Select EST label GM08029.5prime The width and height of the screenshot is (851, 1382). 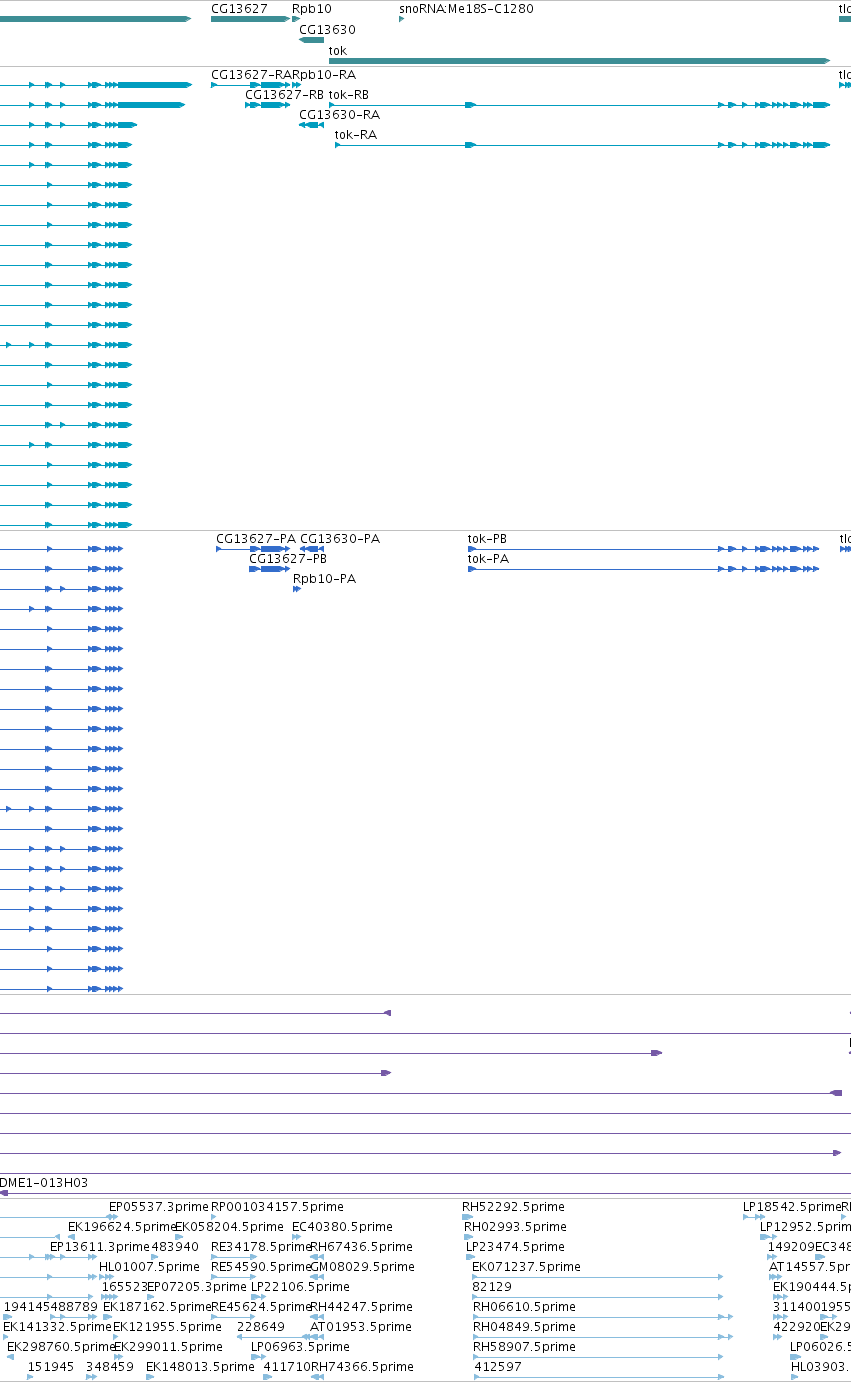tap(361, 1266)
